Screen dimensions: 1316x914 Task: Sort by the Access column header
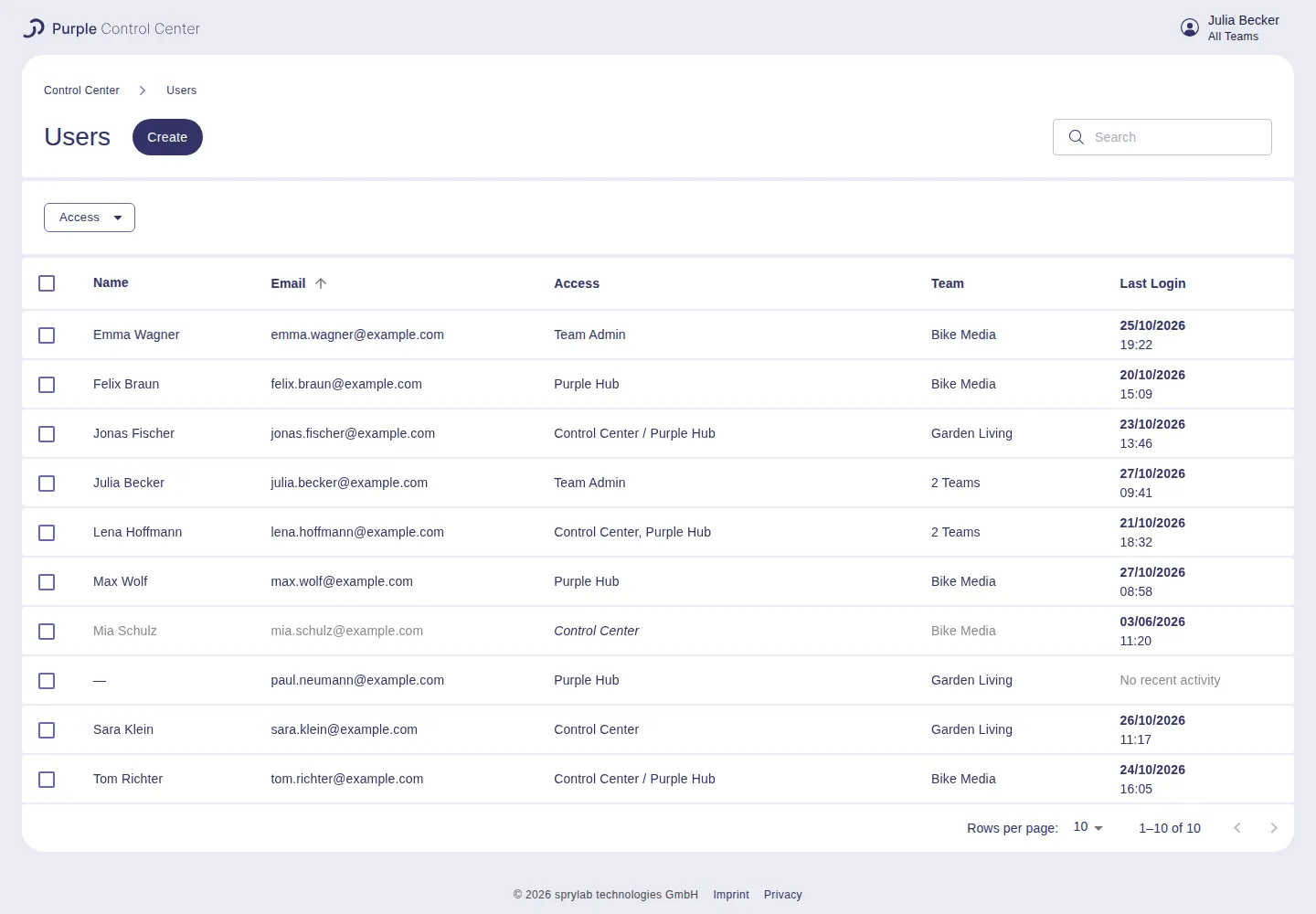coord(577,283)
